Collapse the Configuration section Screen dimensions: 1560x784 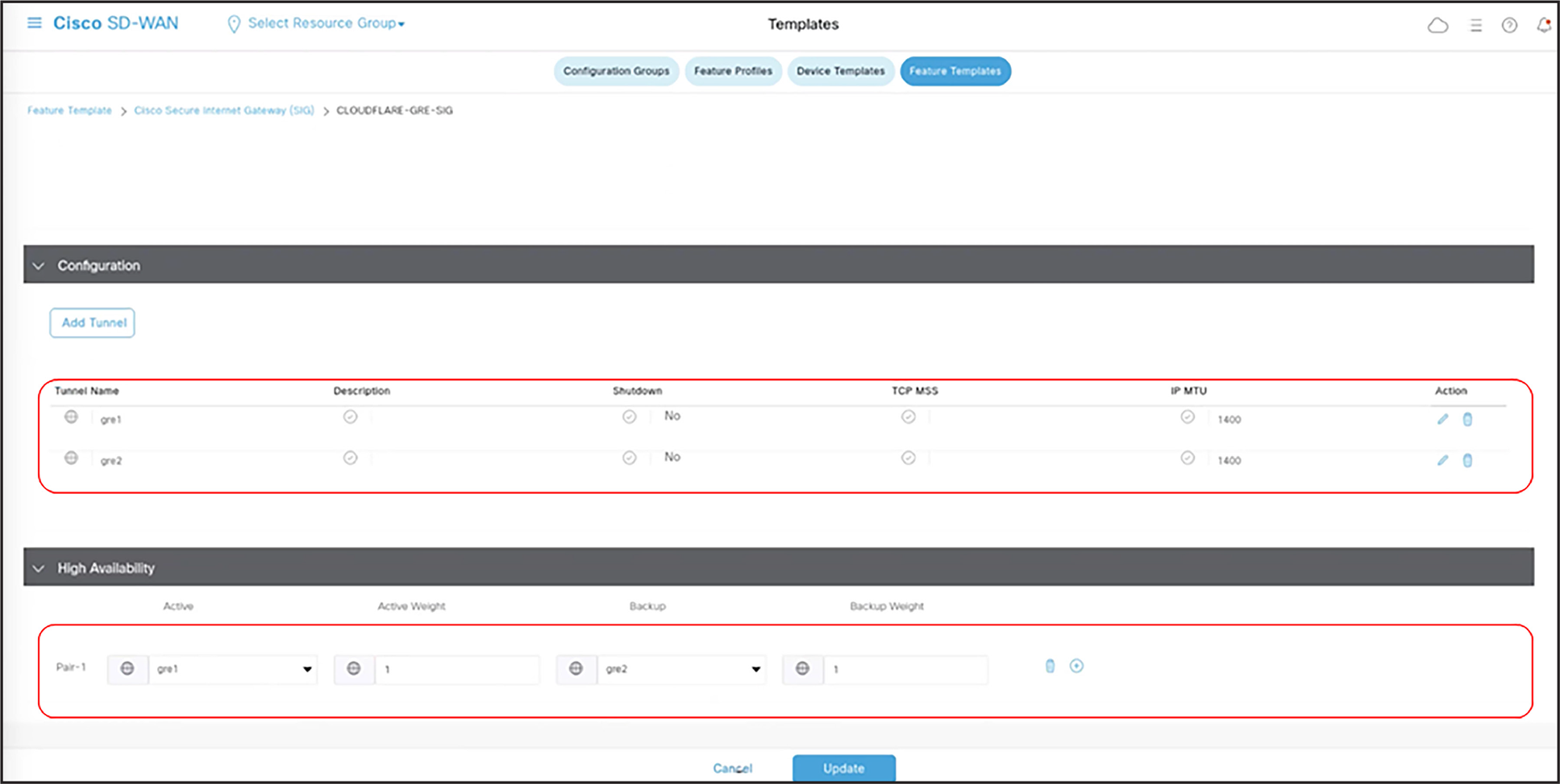(x=38, y=265)
